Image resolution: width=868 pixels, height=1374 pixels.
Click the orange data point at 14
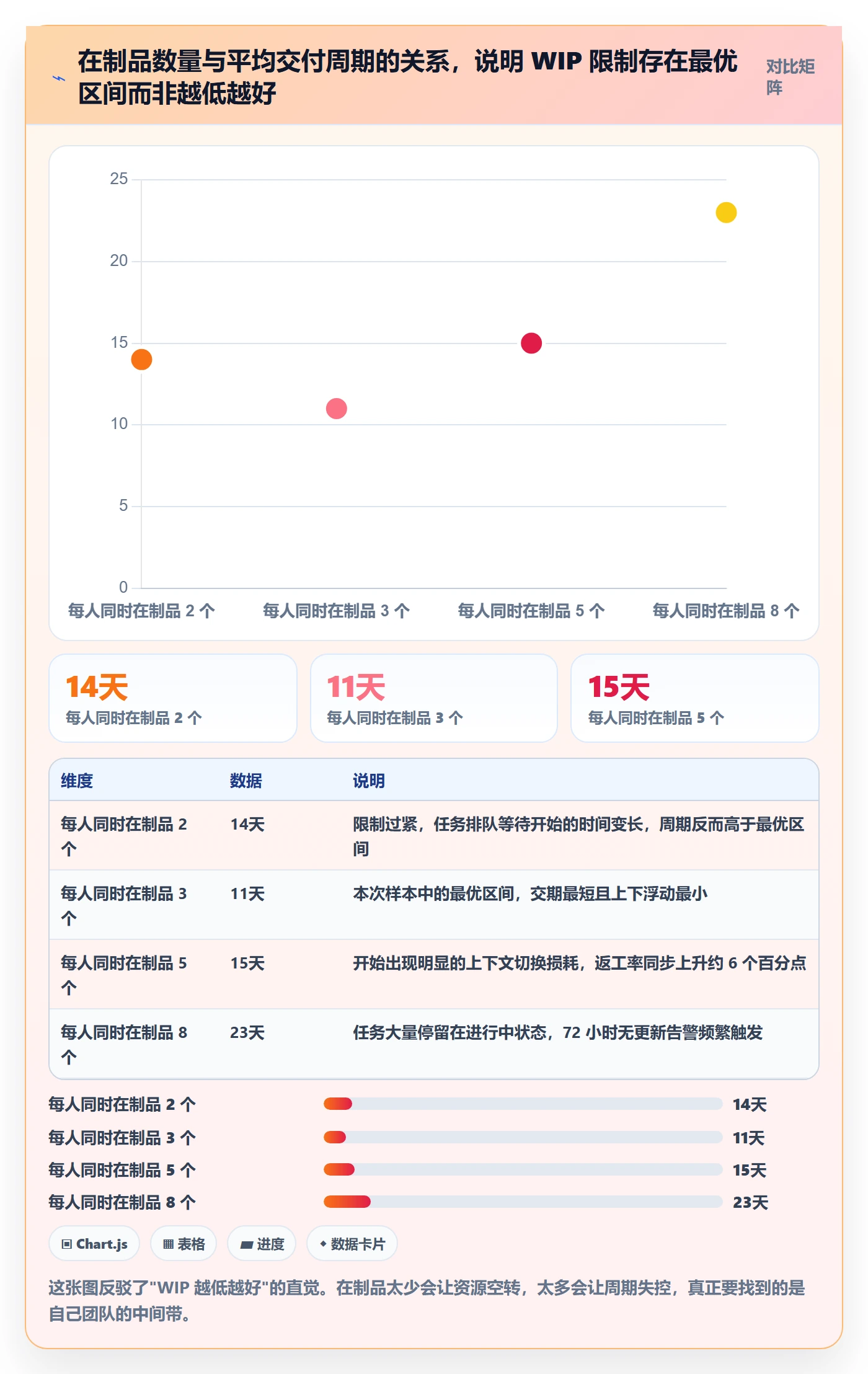[141, 360]
